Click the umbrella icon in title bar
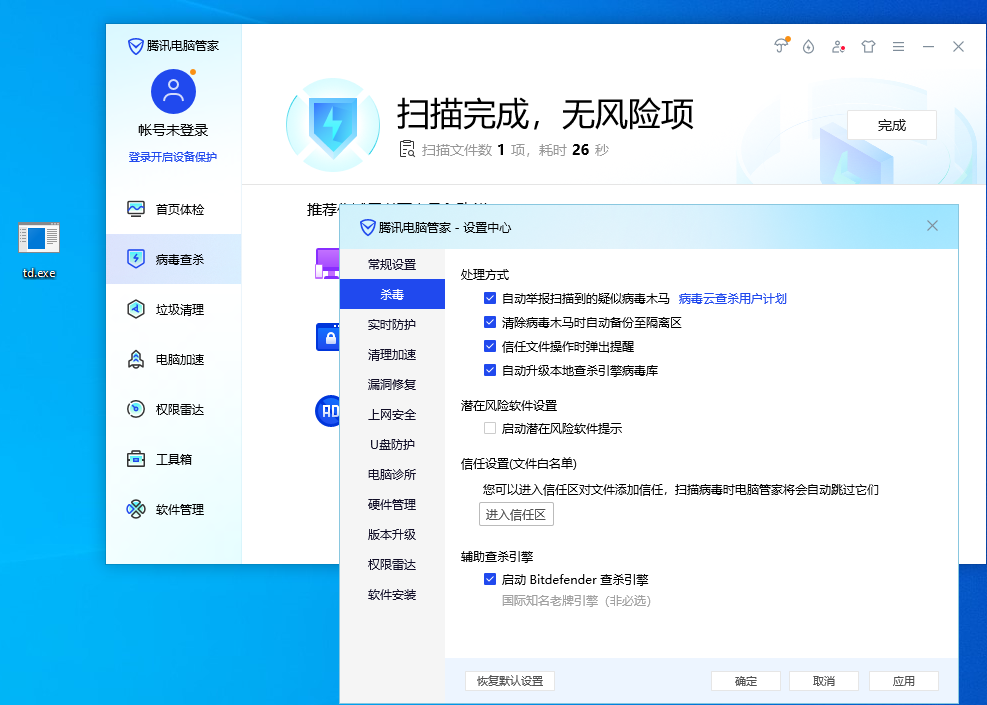This screenshot has width=987, height=705. click(781, 47)
